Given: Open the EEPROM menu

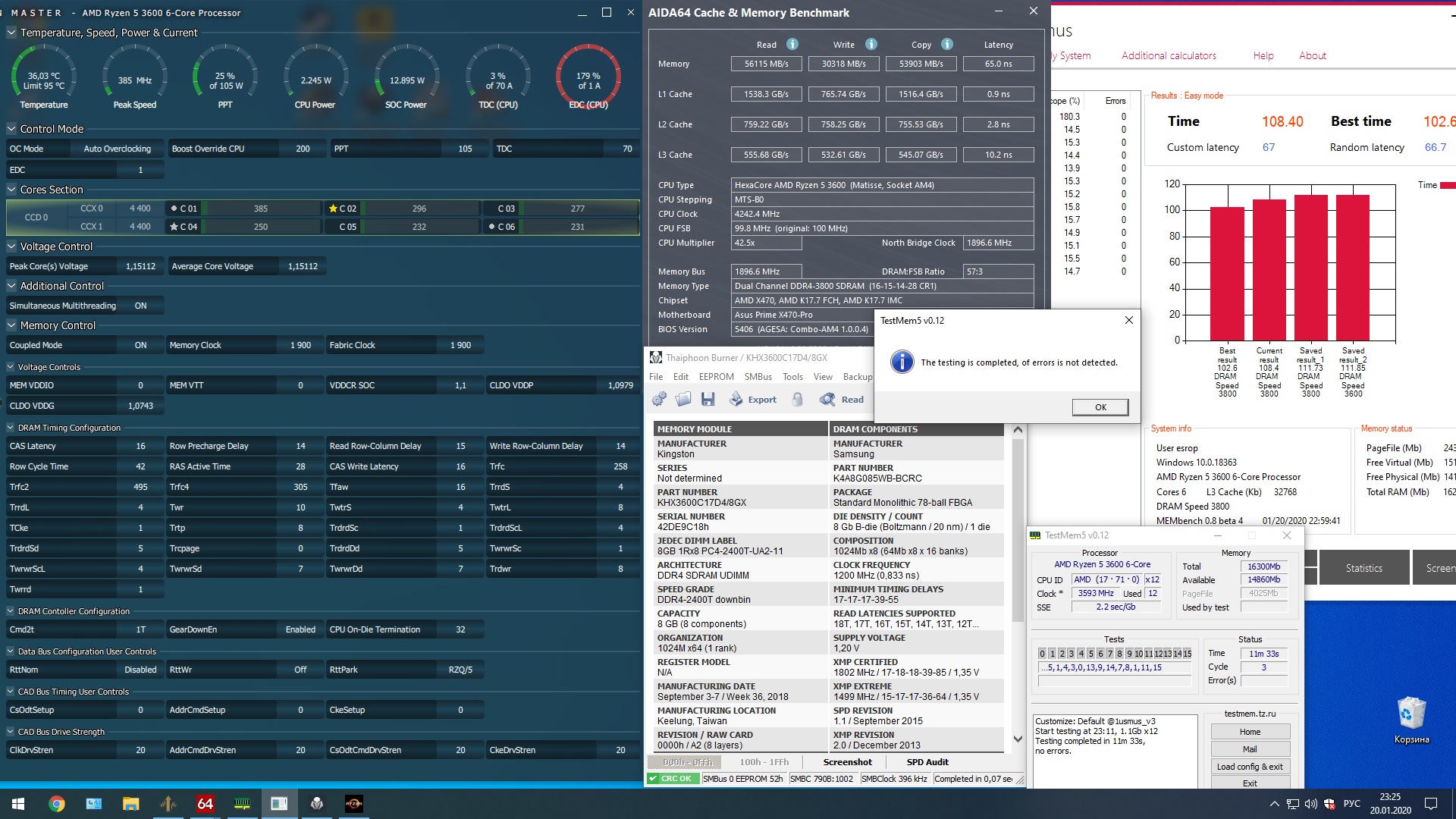Looking at the screenshot, I should (x=716, y=377).
